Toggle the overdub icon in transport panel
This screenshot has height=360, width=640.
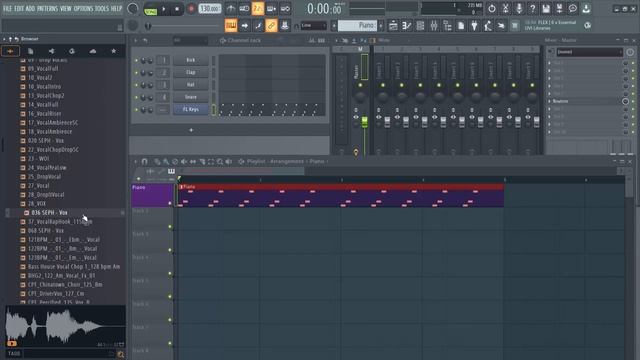tap(271, 9)
